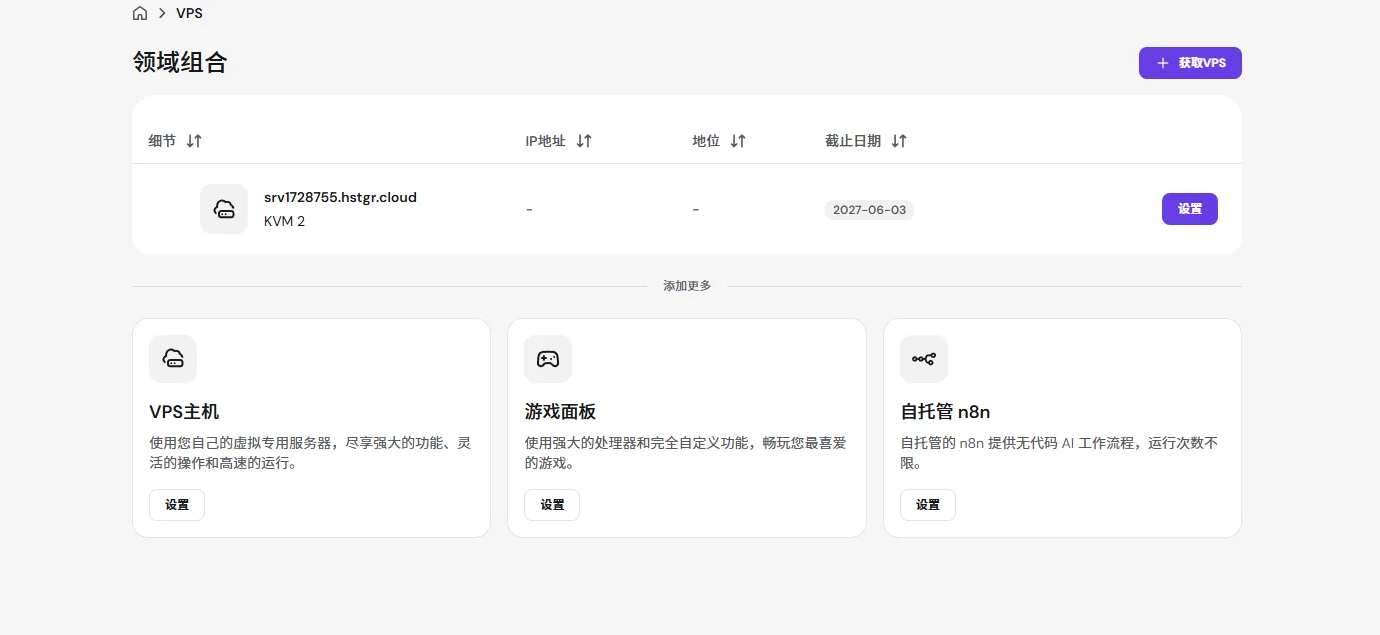Click the 自托管 n8n card title
Screen dimensions: 1380x635
945,412
